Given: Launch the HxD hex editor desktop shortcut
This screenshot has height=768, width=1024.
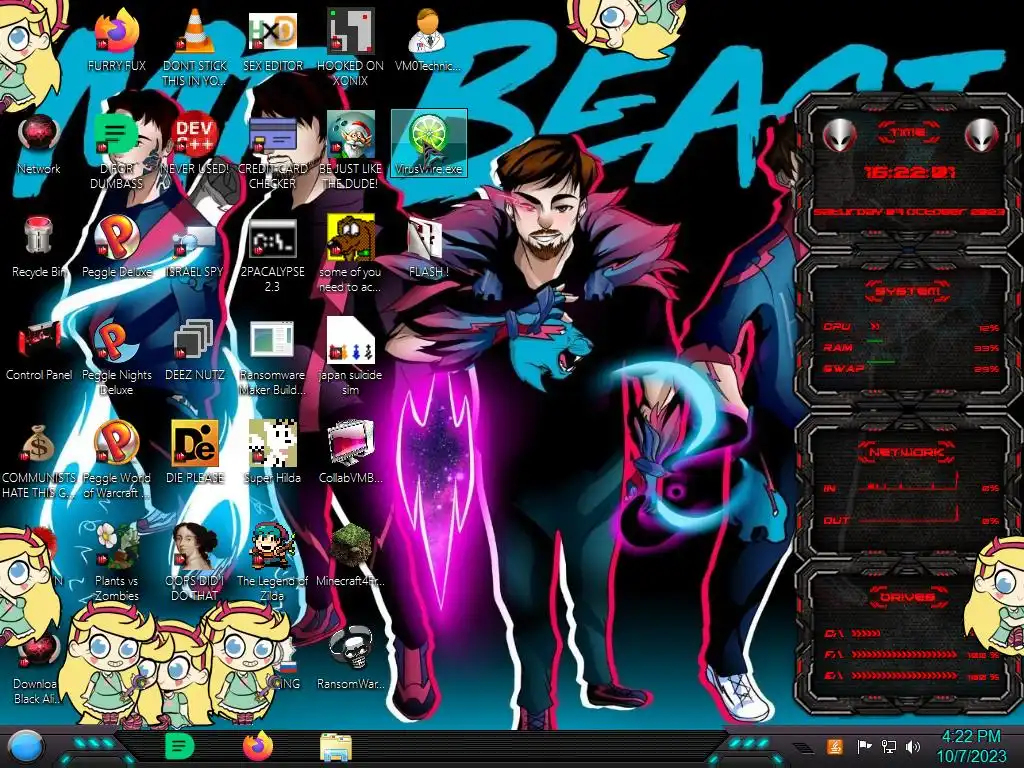Looking at the screenshot, I should 272,33.
